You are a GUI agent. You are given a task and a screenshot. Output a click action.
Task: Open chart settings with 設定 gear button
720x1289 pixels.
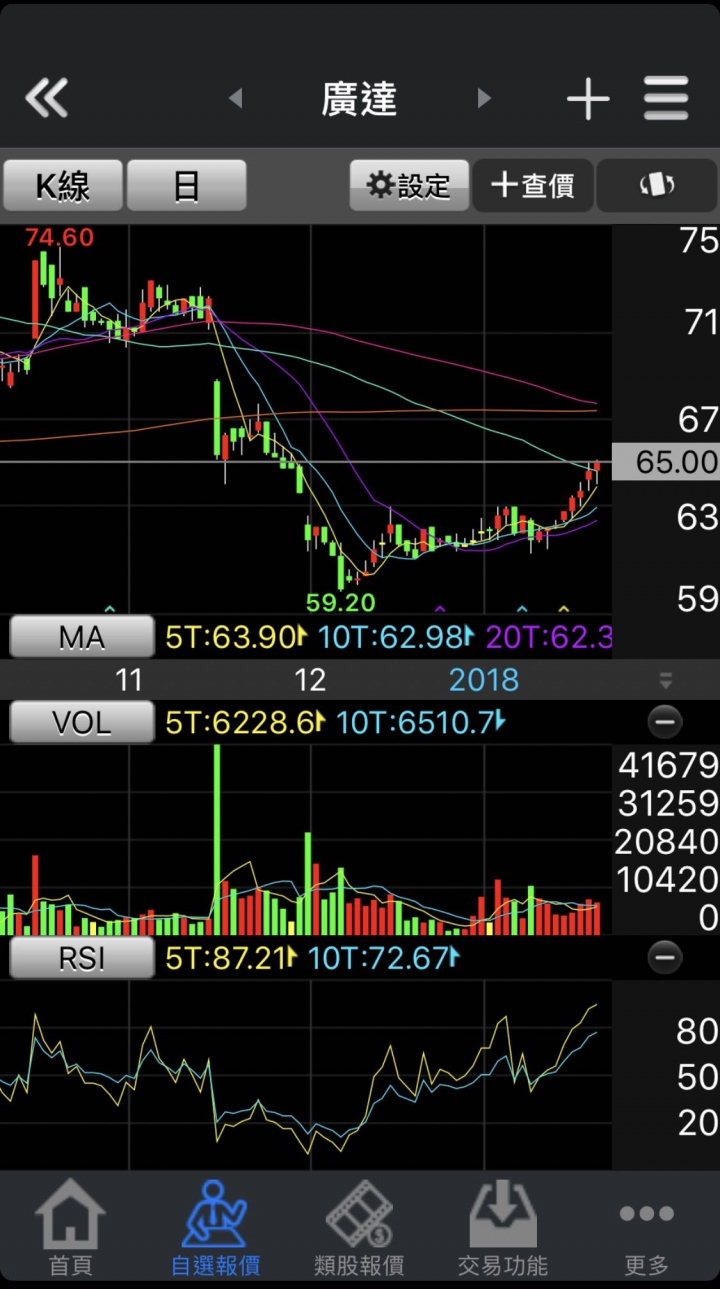coord(409,185)
